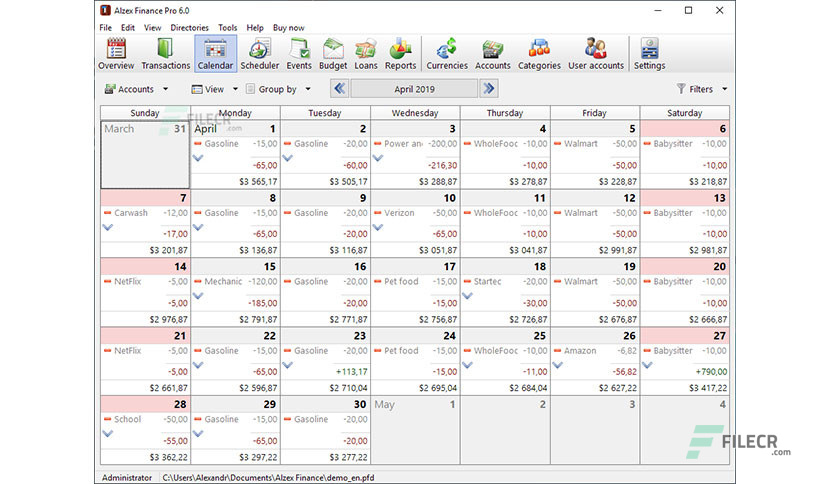Click the Startec -20,00 entry
Screen dimensions: 836x484
[x=505, y=281]
